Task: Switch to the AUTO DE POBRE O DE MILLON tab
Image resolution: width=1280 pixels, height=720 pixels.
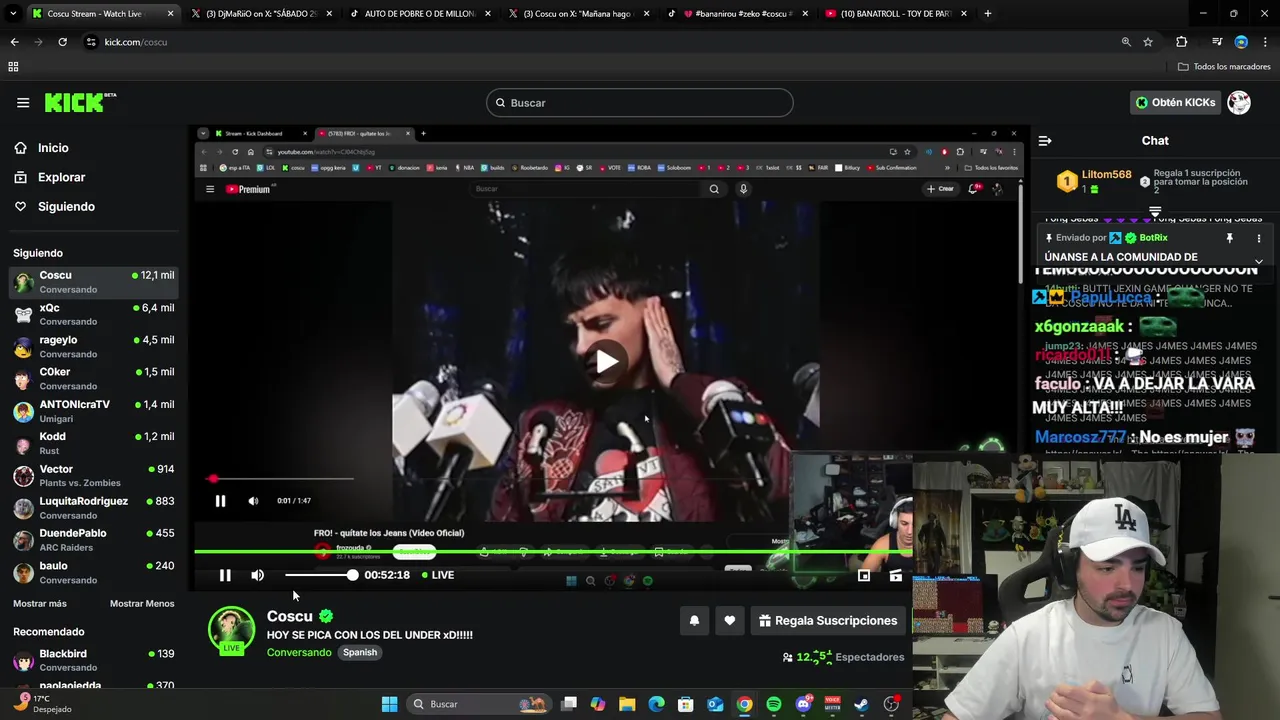Action: [418, 14]
